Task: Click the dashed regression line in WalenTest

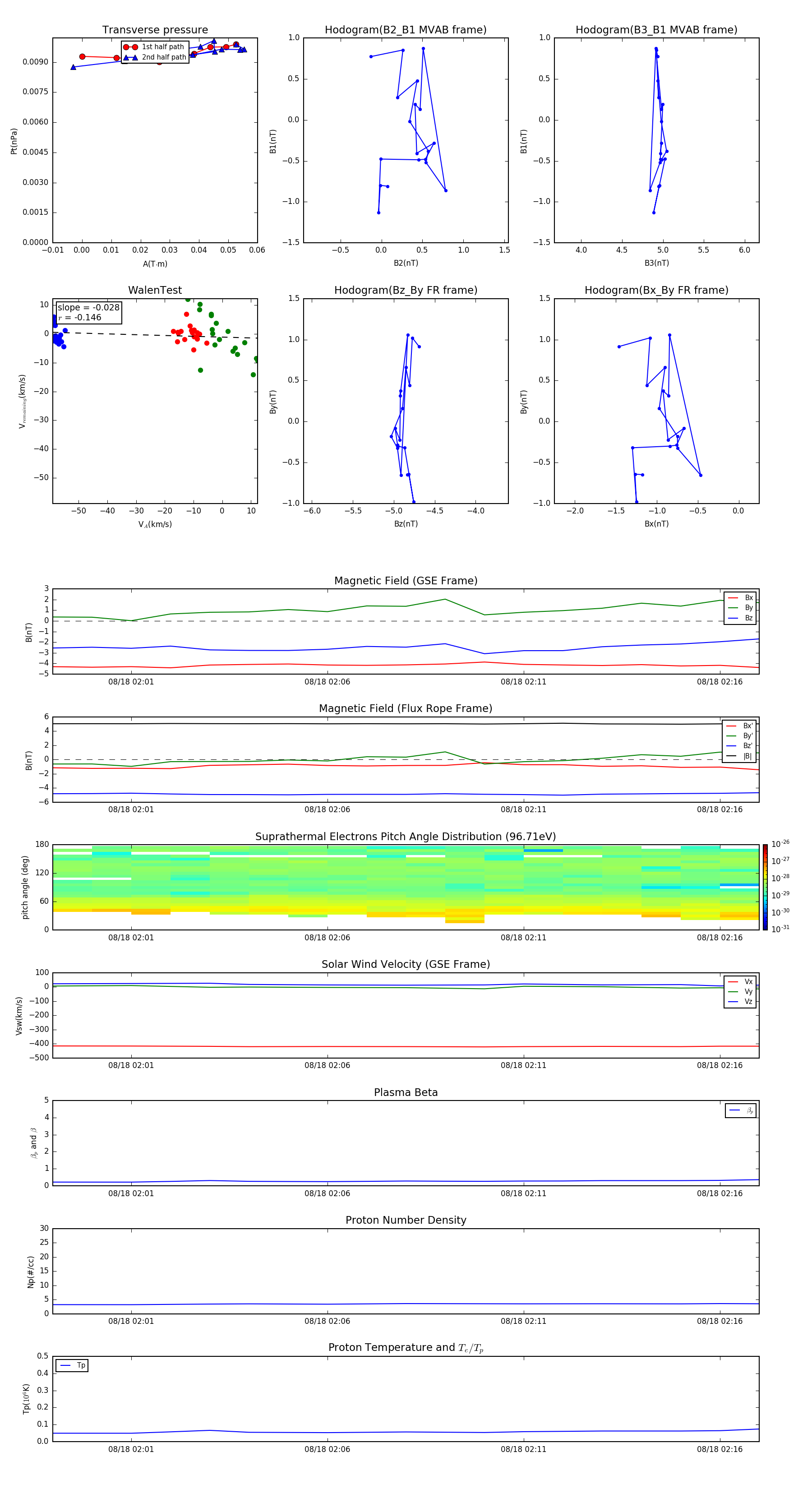Action: point(155,335)
